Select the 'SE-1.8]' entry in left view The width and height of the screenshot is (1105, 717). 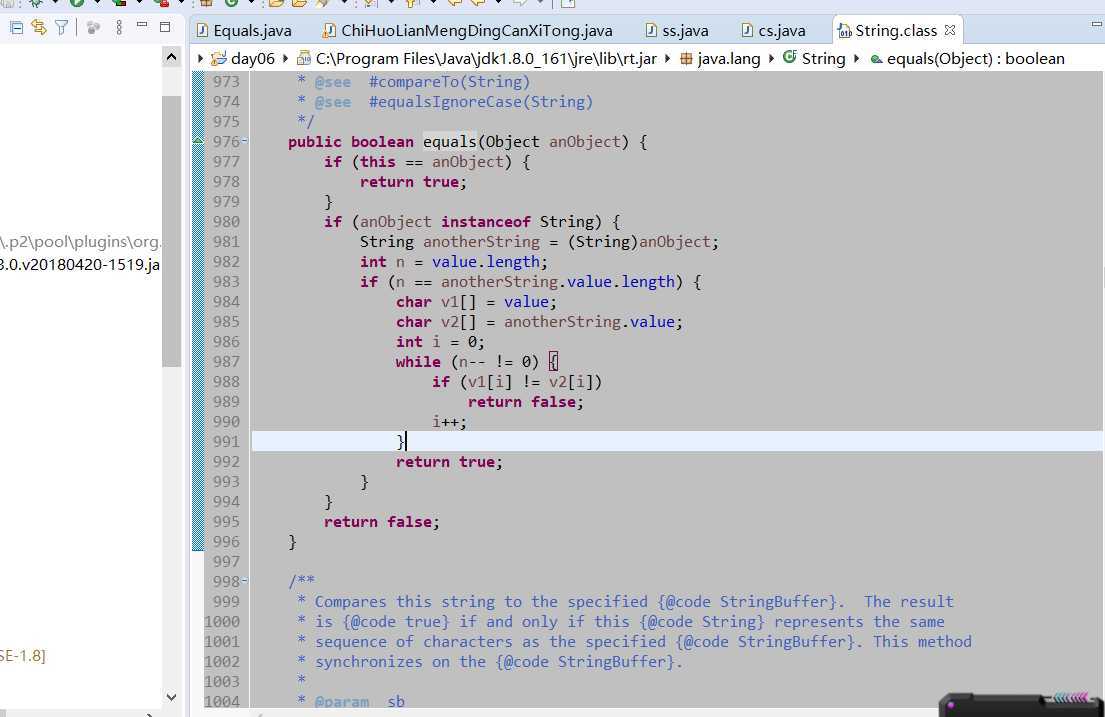[23, 655]
